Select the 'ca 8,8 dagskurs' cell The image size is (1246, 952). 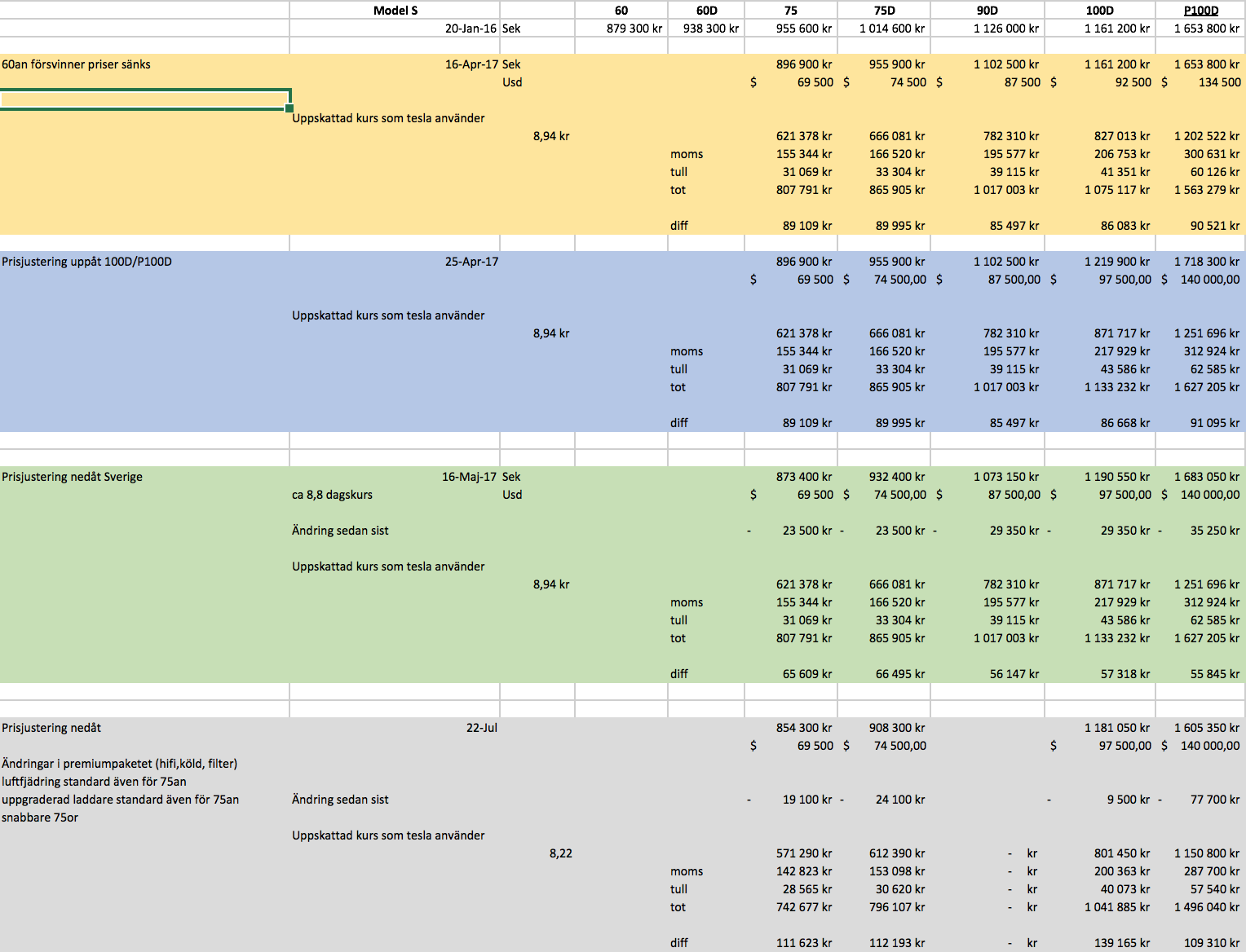pos(332,495)
